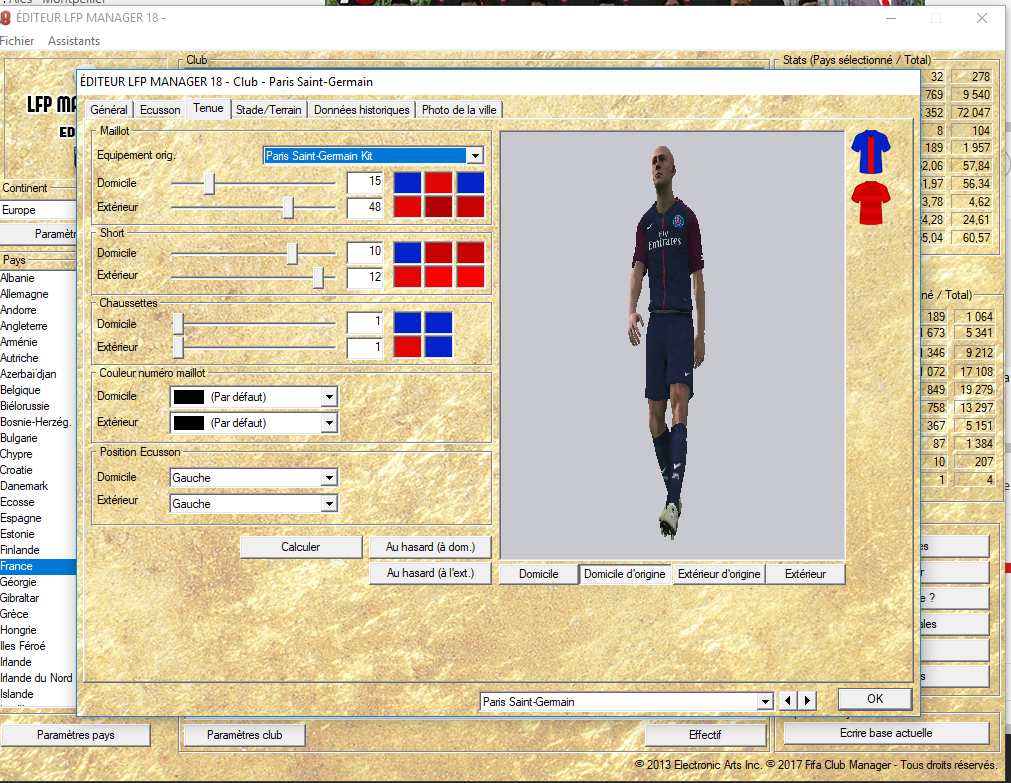Click first blue Maillot Domicile colour swatch

(407, 183)
